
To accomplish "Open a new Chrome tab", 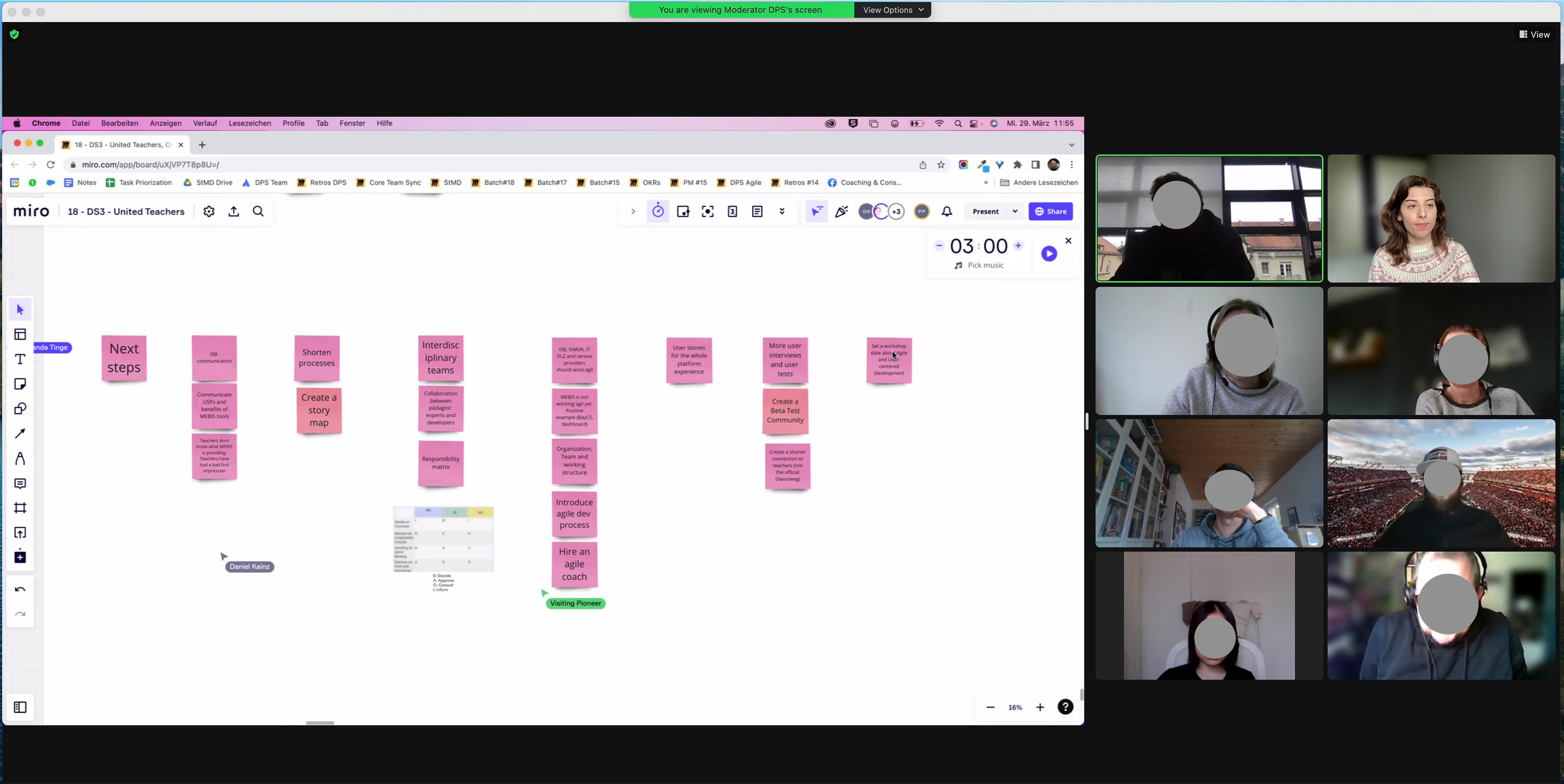I will point(202,145).
